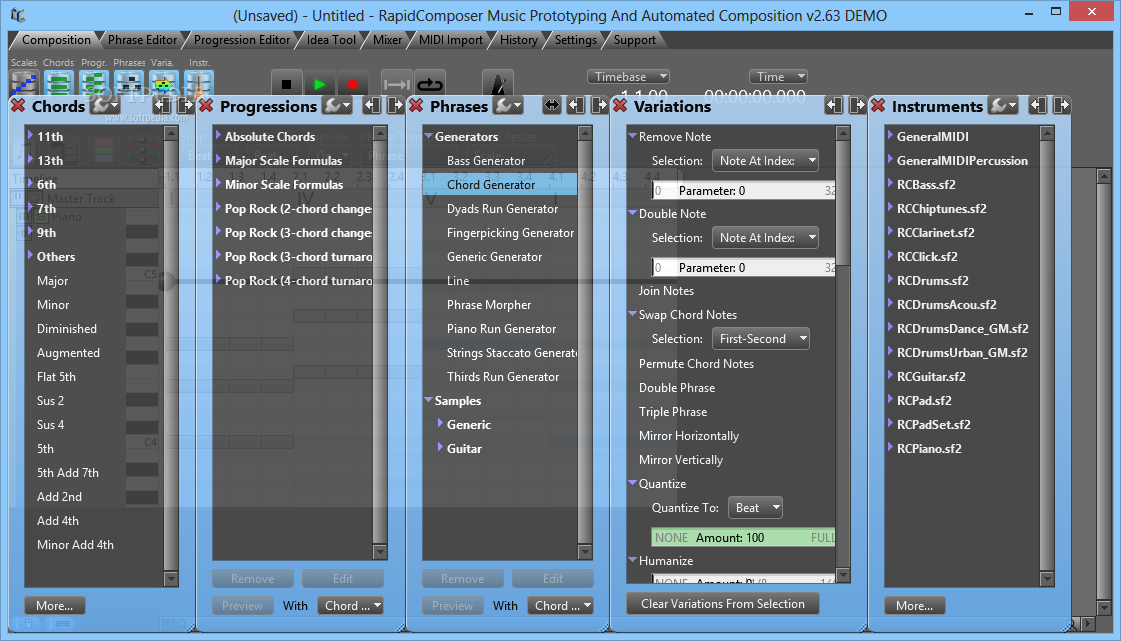1121x641 pixels.
Task: Expand the Others chords group
Action: point(30,255)
